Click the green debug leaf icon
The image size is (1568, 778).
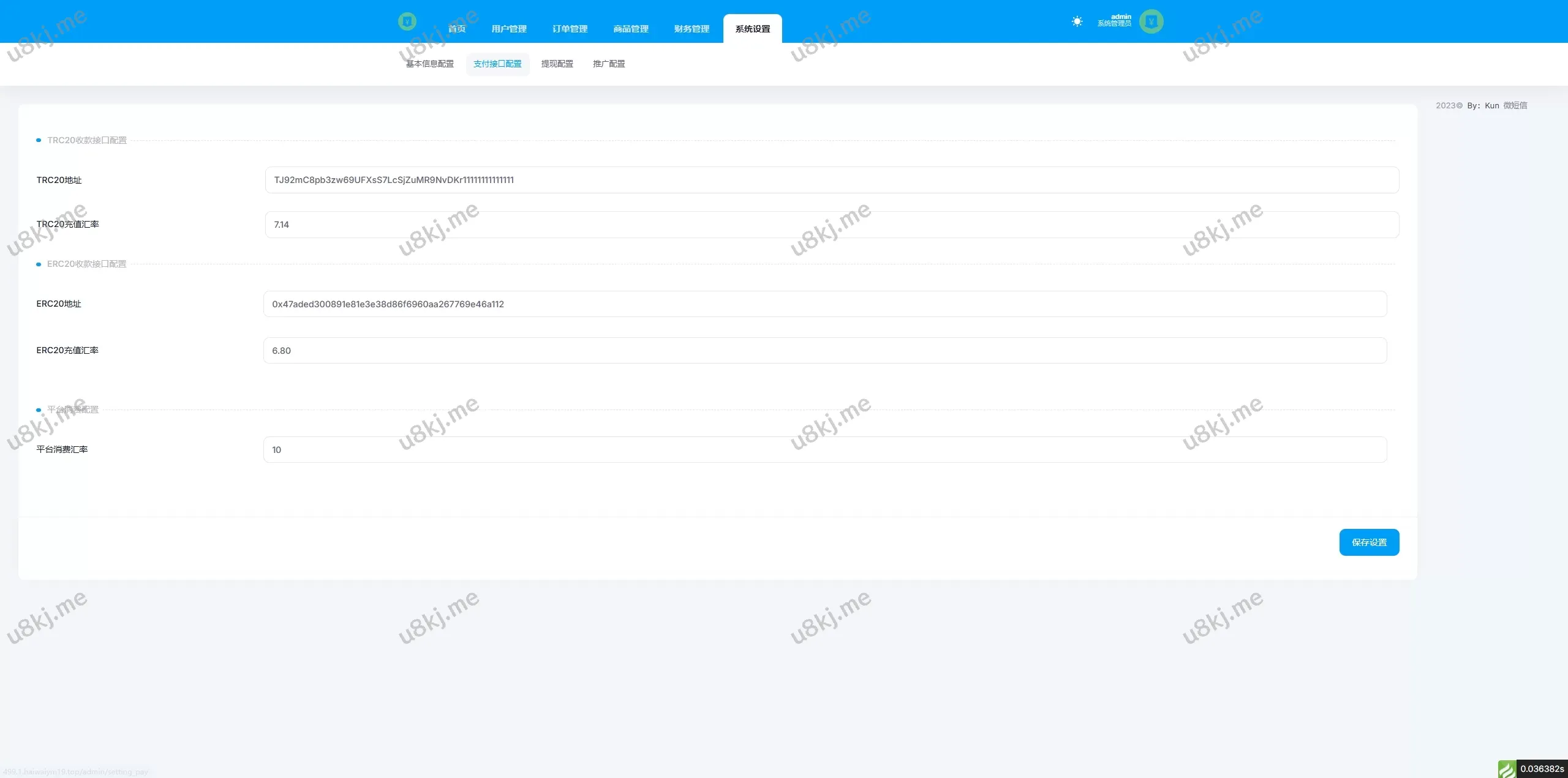[1507, 768]
